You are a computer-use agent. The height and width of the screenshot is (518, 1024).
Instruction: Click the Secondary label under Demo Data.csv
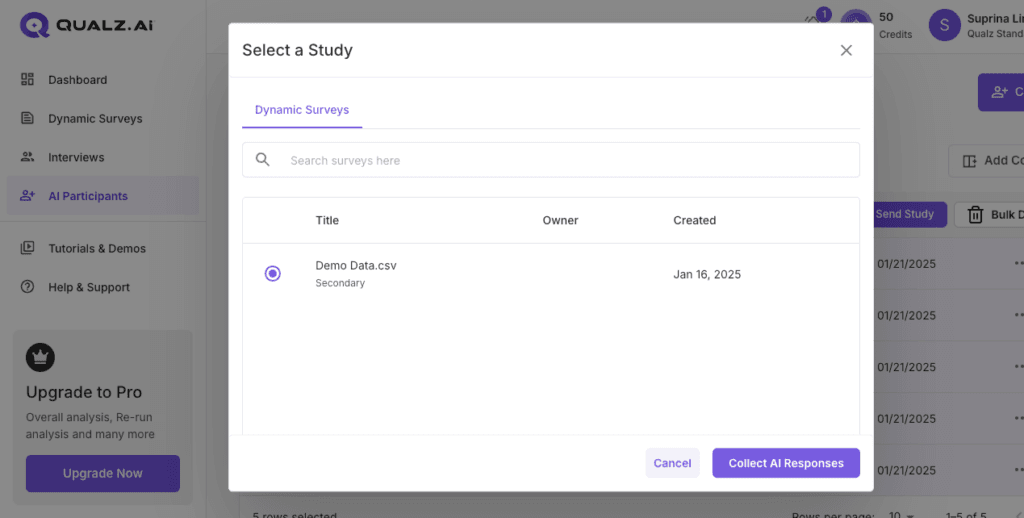(x=340, y=283)
